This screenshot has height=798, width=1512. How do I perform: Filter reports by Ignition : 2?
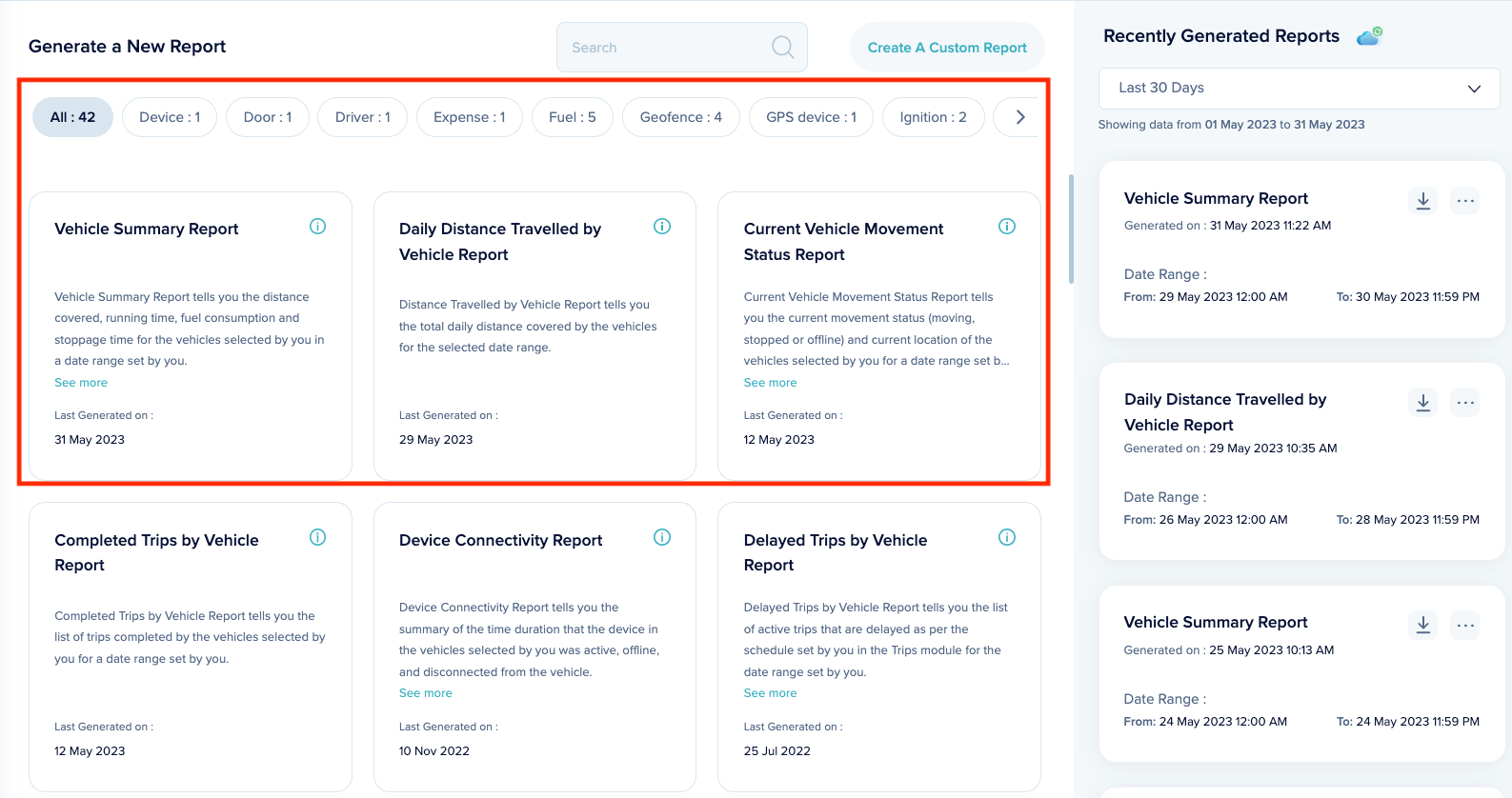(933, 117)
